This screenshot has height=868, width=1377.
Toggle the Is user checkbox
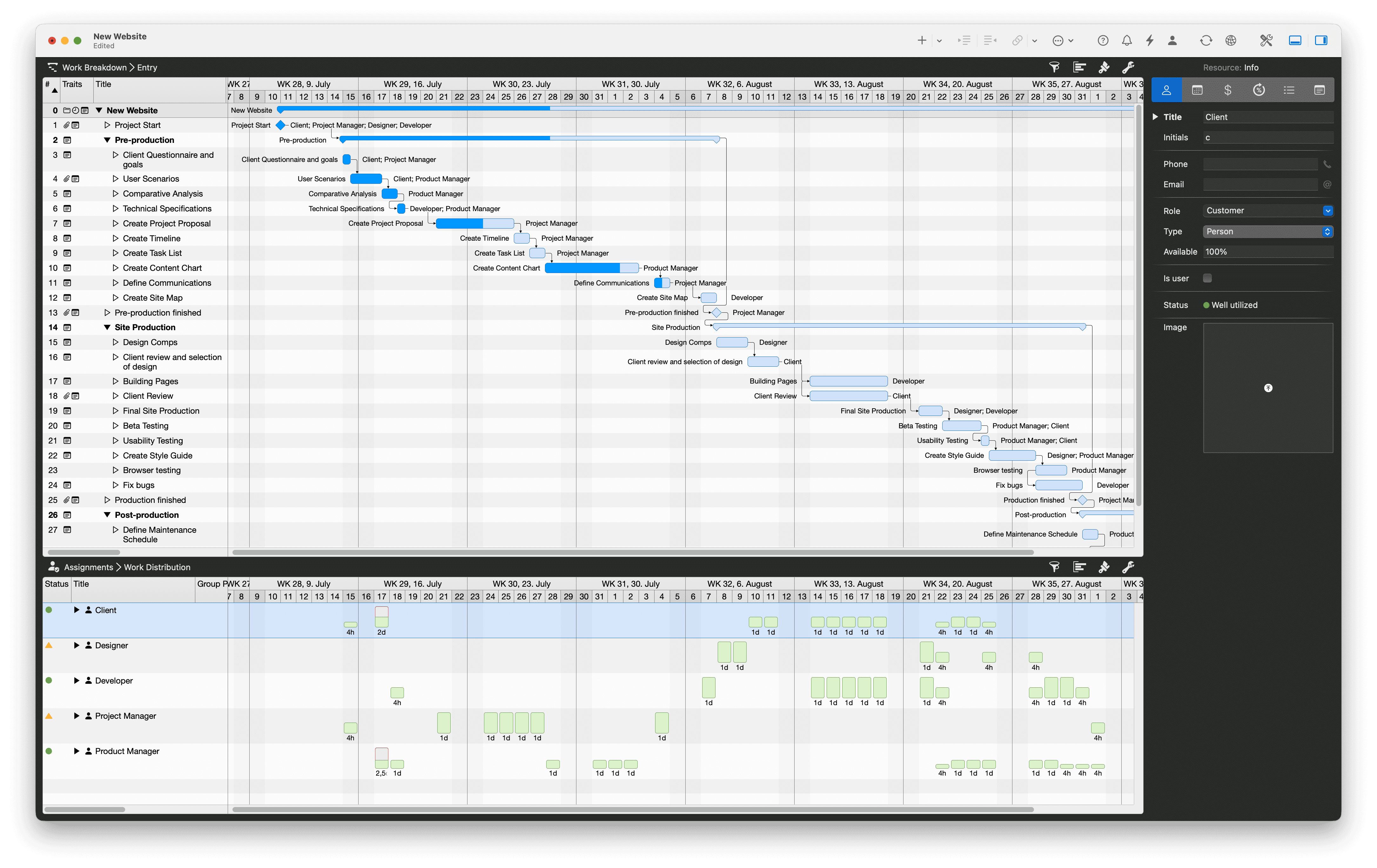coord(1207,278)
